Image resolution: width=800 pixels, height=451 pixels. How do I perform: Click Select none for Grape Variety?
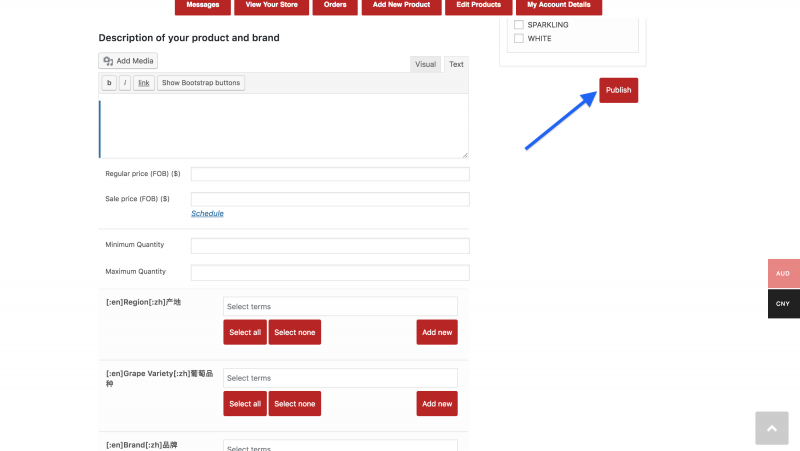[x=295, y=404]
